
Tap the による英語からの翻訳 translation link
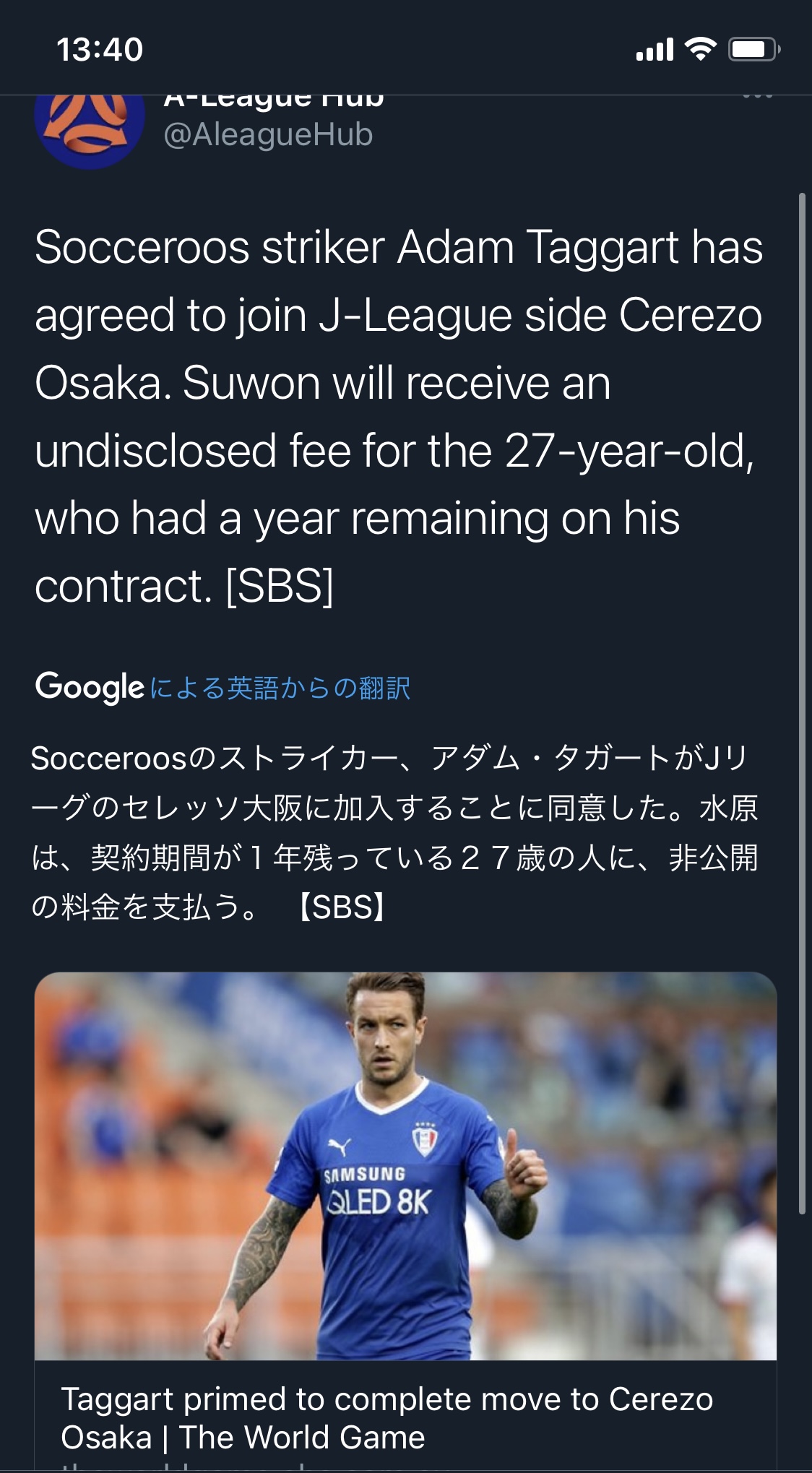click(280, 688)
